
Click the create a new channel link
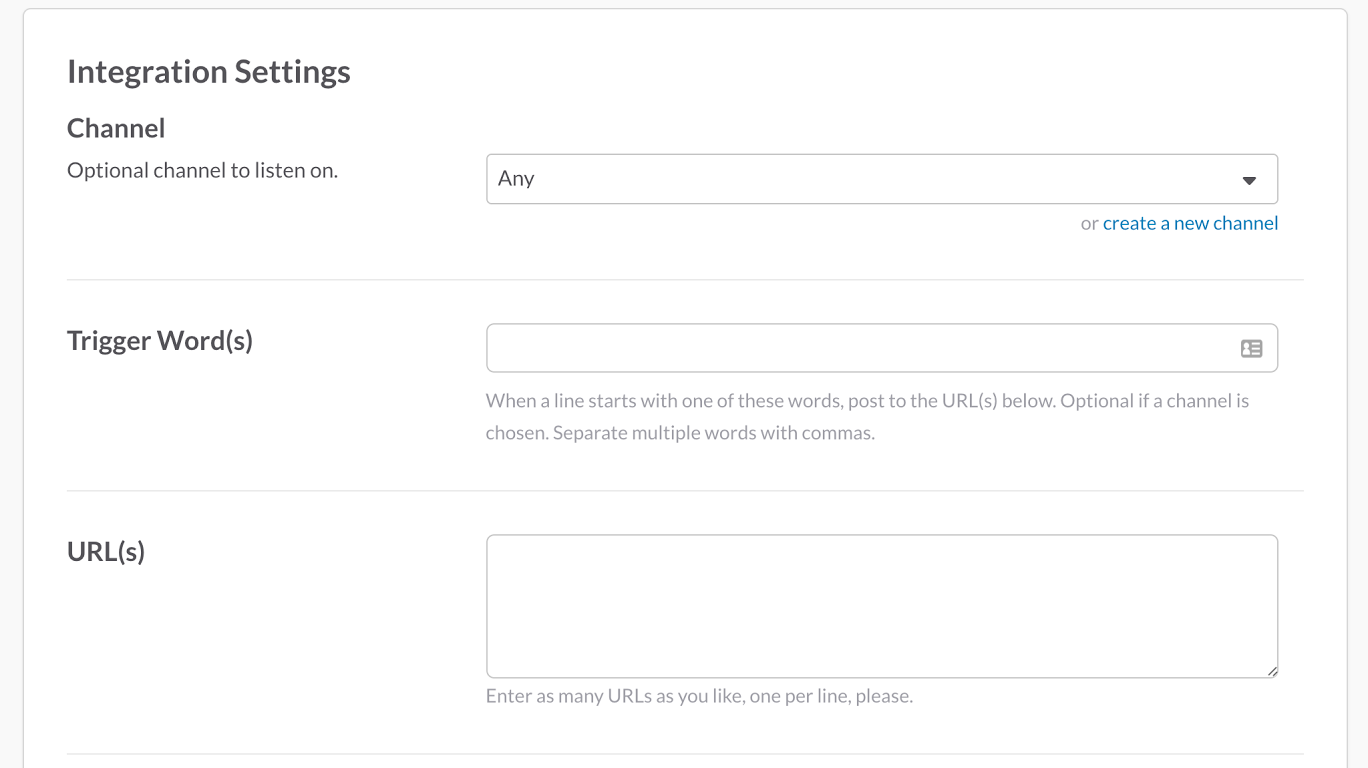point(1190,223)
